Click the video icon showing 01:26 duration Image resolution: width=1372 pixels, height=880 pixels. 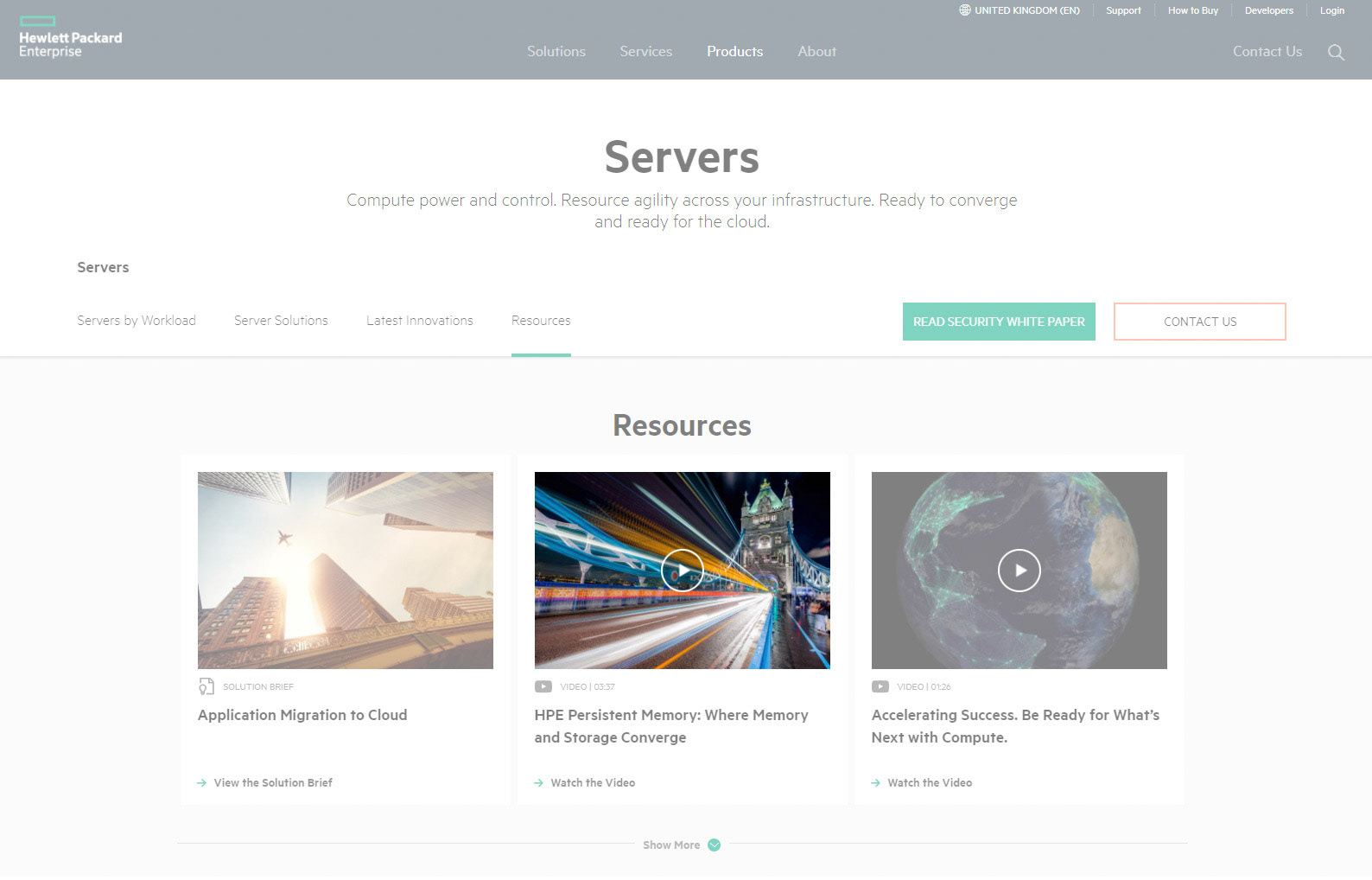880,686
